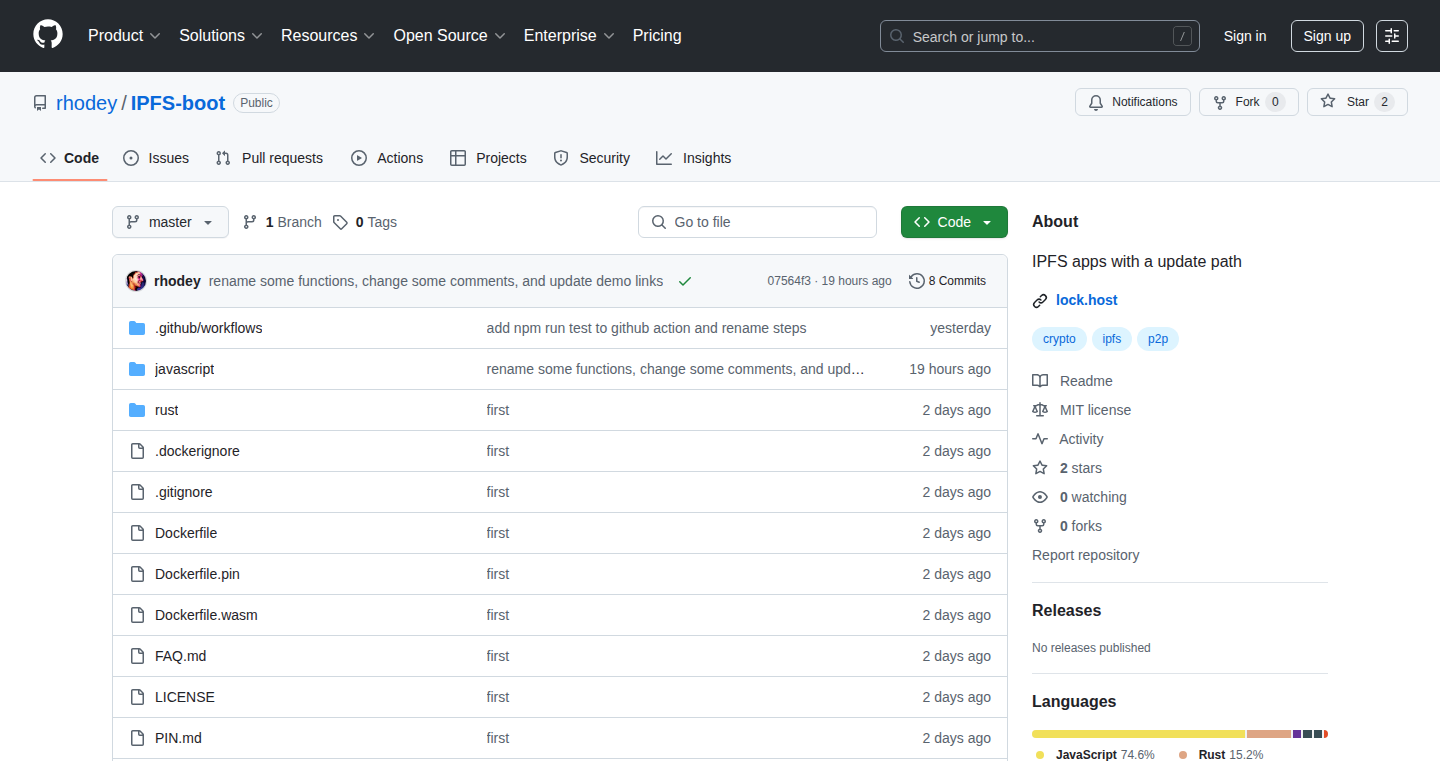Fork the IPFS-boot repository
Screen dimensions: 1440x761
click(x=1248, y=102)
